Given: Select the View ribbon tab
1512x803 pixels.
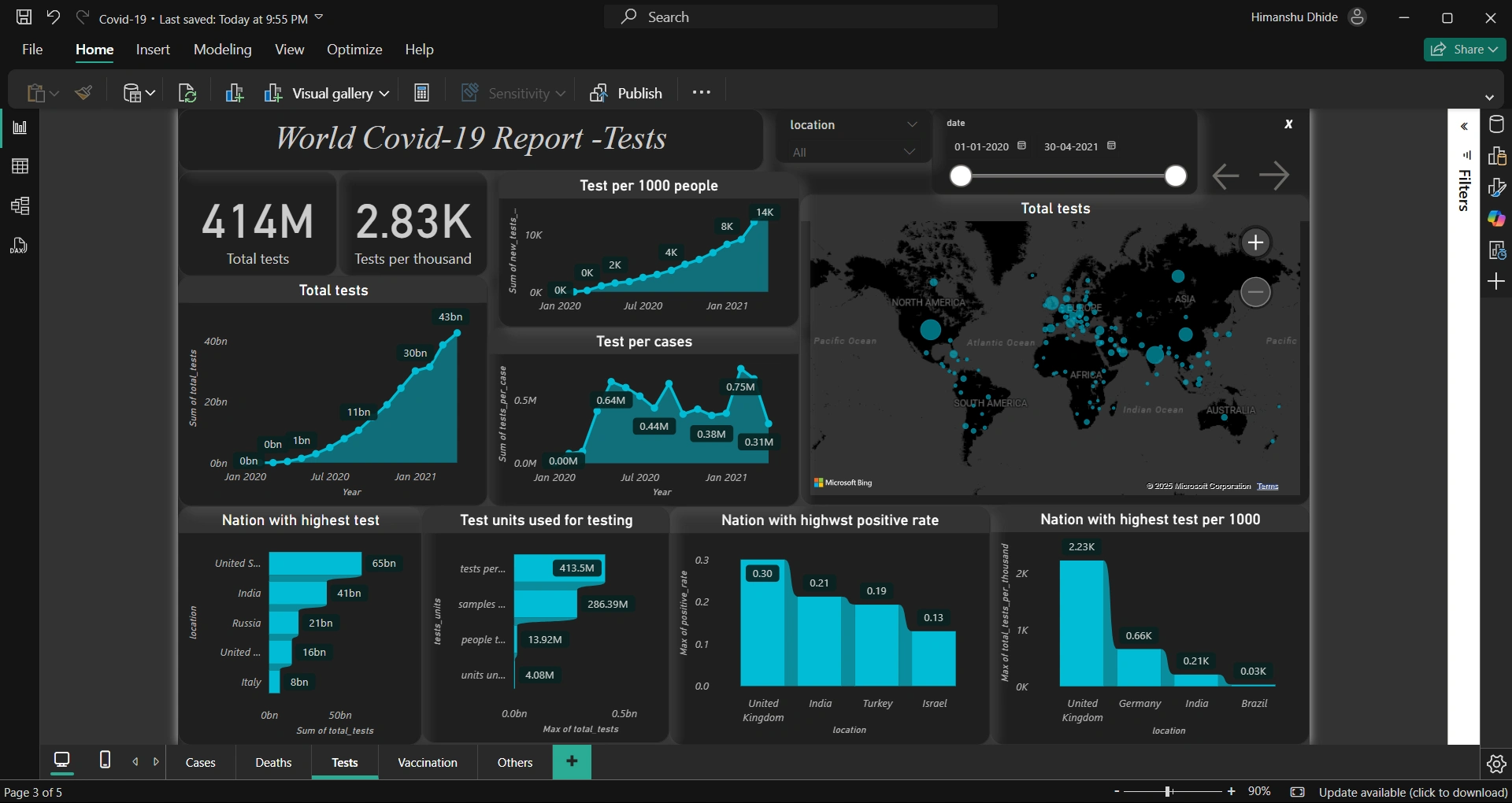Looking at the screenshot, I should (289, 49).
